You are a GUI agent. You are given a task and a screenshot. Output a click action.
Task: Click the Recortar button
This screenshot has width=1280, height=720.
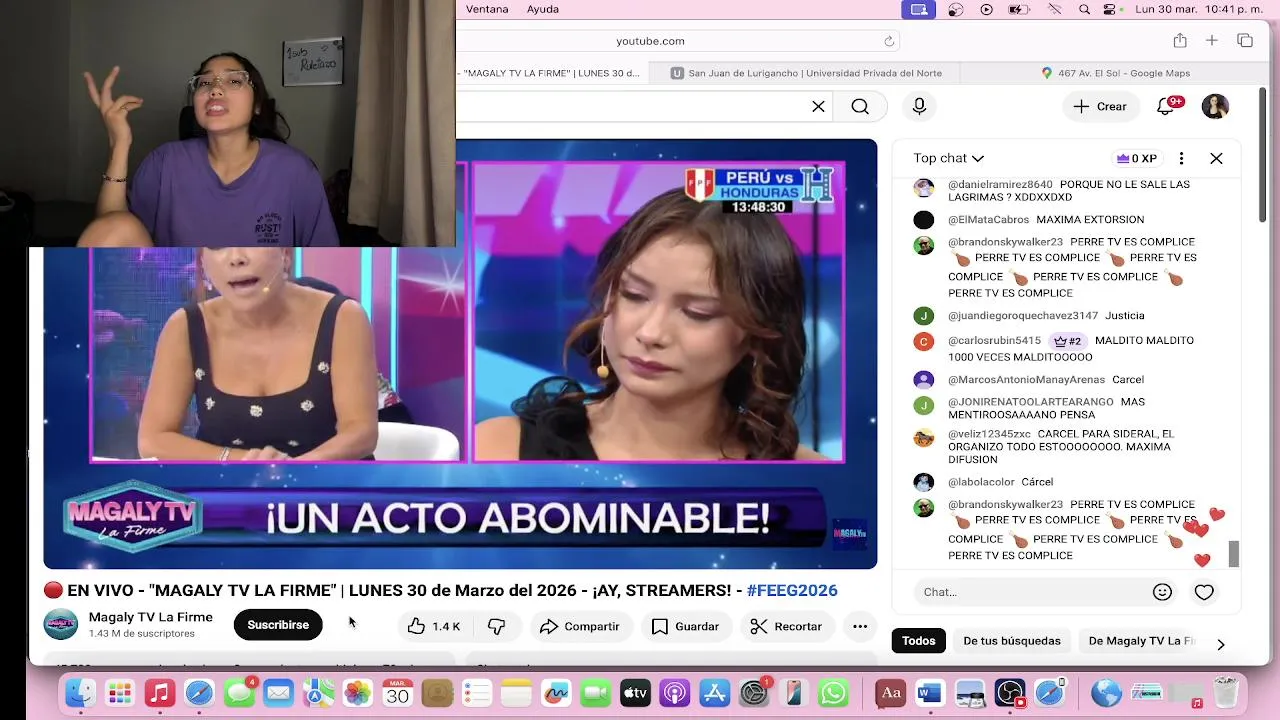coord(786,626)
